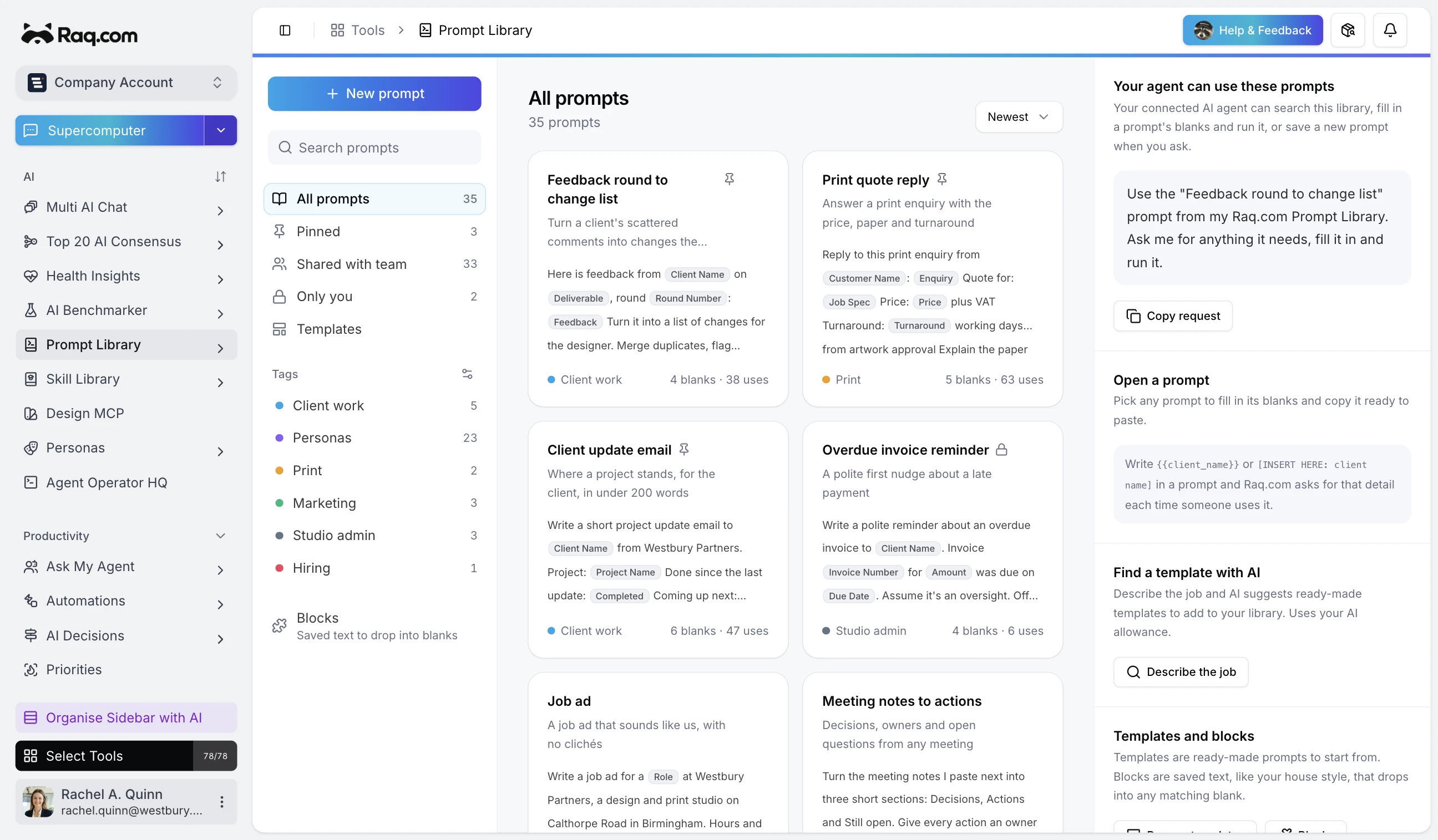This screenshot has height=840, width=1438.
Task: Toggle pin on Client update email card
Action: (683, 450)
